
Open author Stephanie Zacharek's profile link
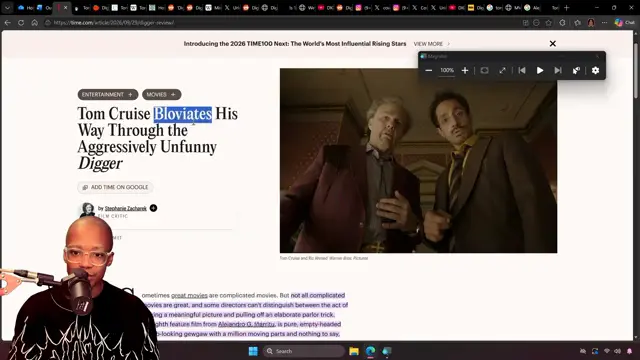tap(126, 208)
